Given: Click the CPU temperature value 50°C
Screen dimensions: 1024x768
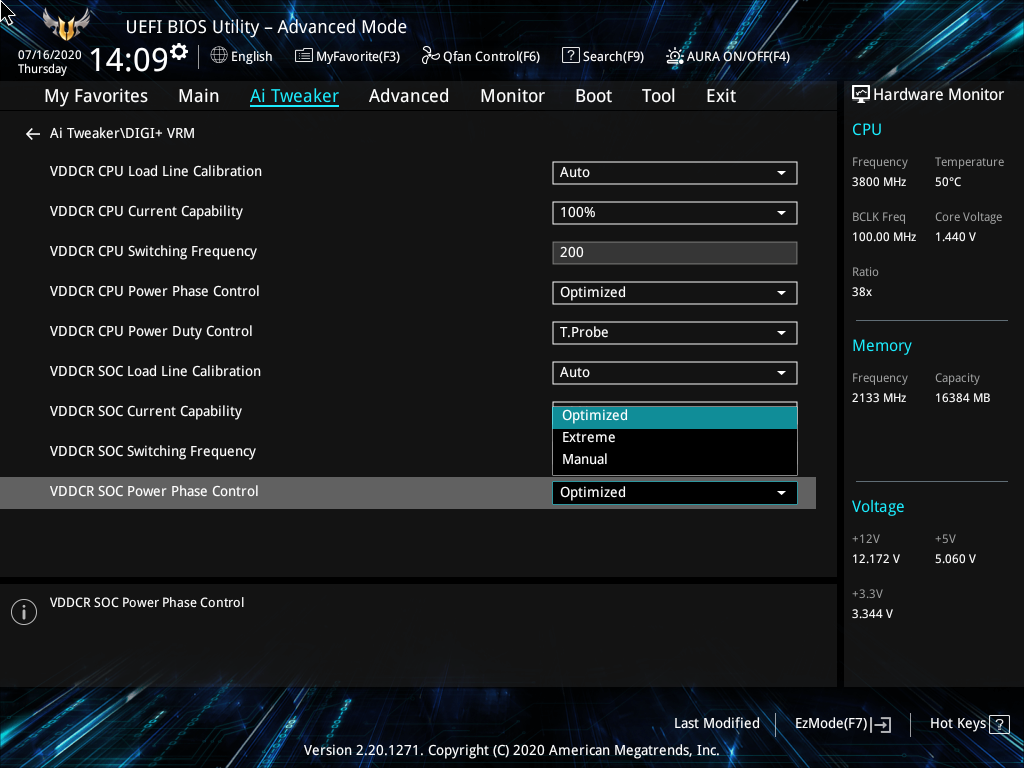Looking at the screenshot, I should (x=948, y=182).
